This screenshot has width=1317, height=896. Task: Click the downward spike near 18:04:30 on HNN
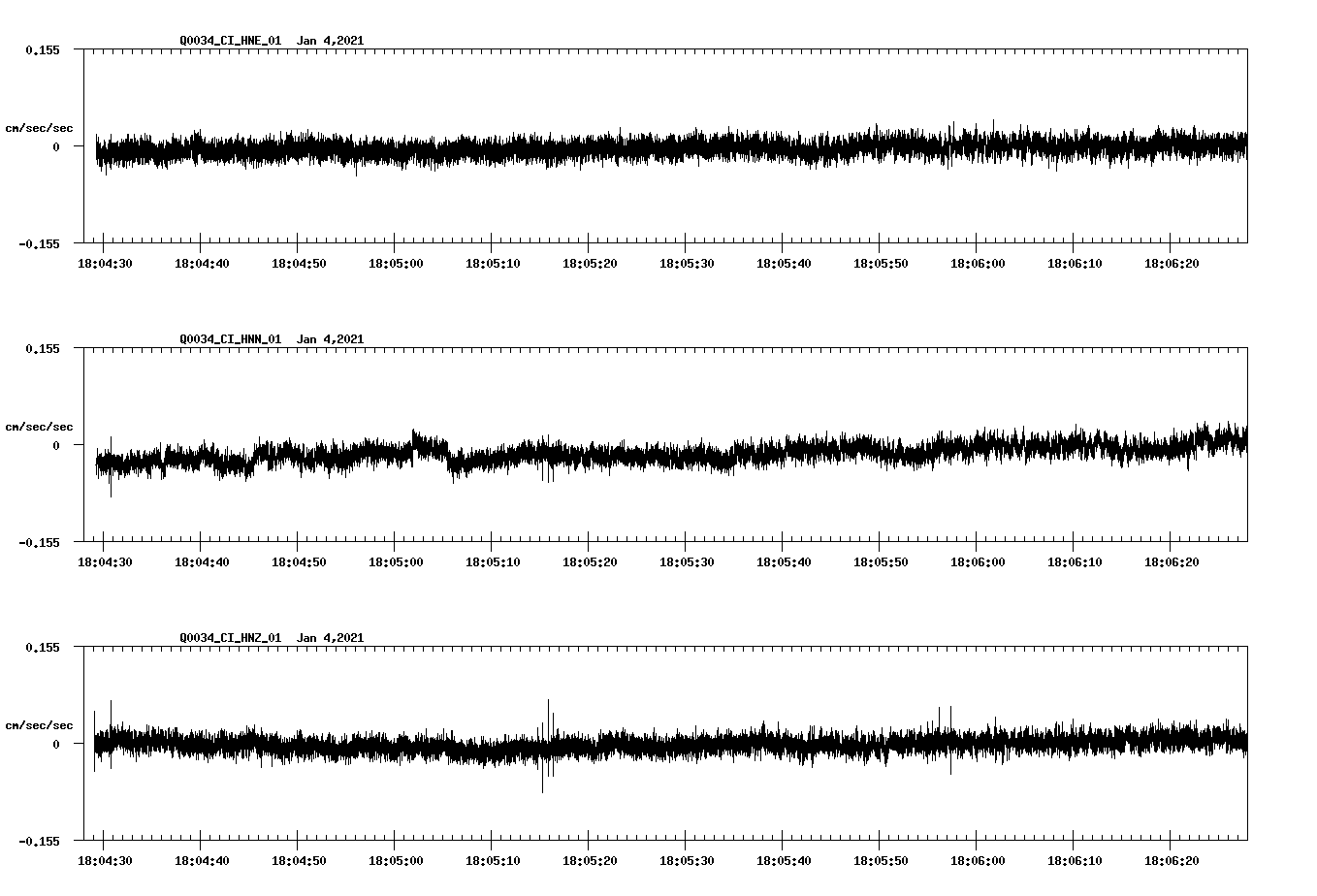110,485
